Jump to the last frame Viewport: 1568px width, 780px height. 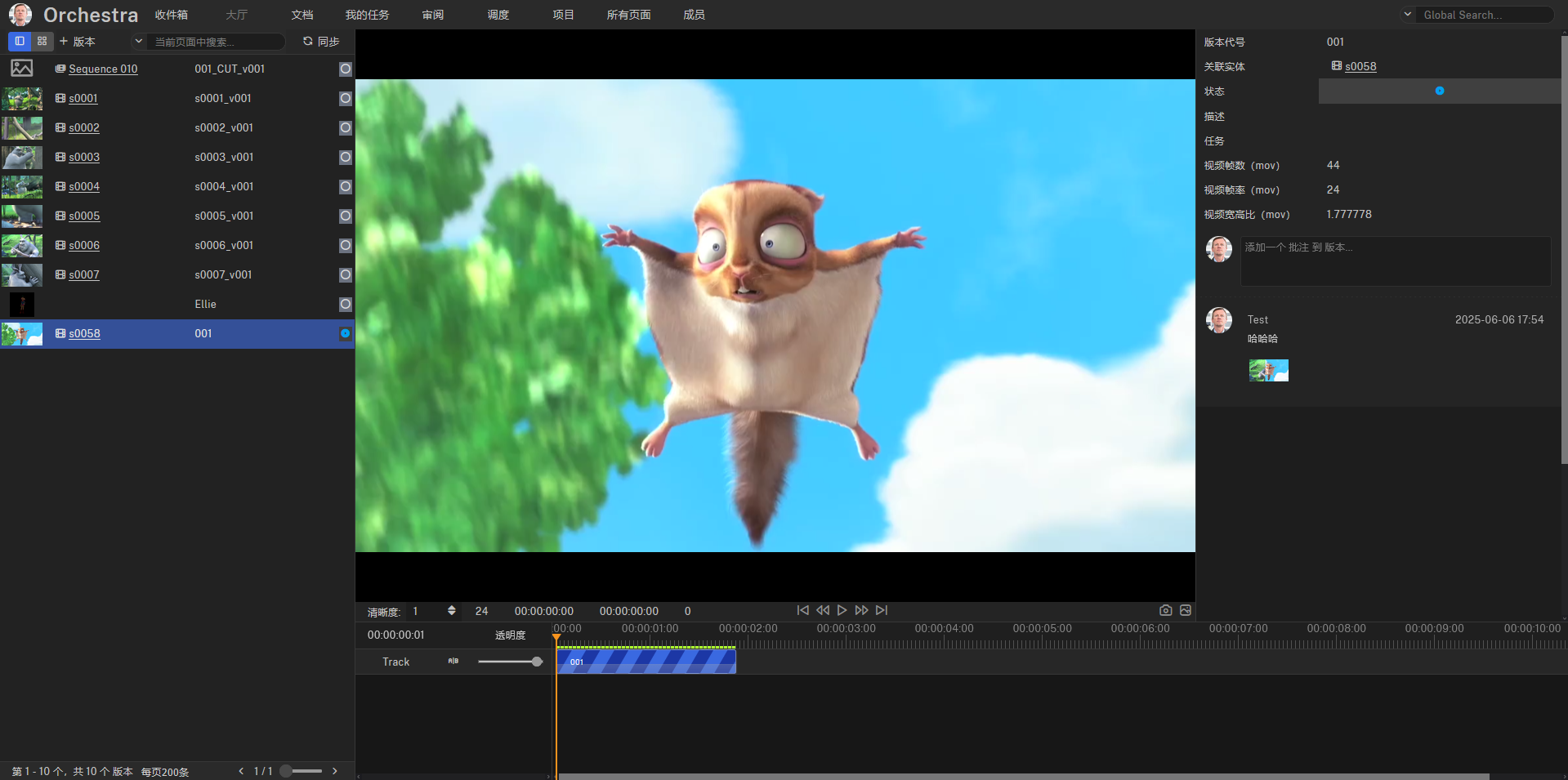(x=882, y=610)
